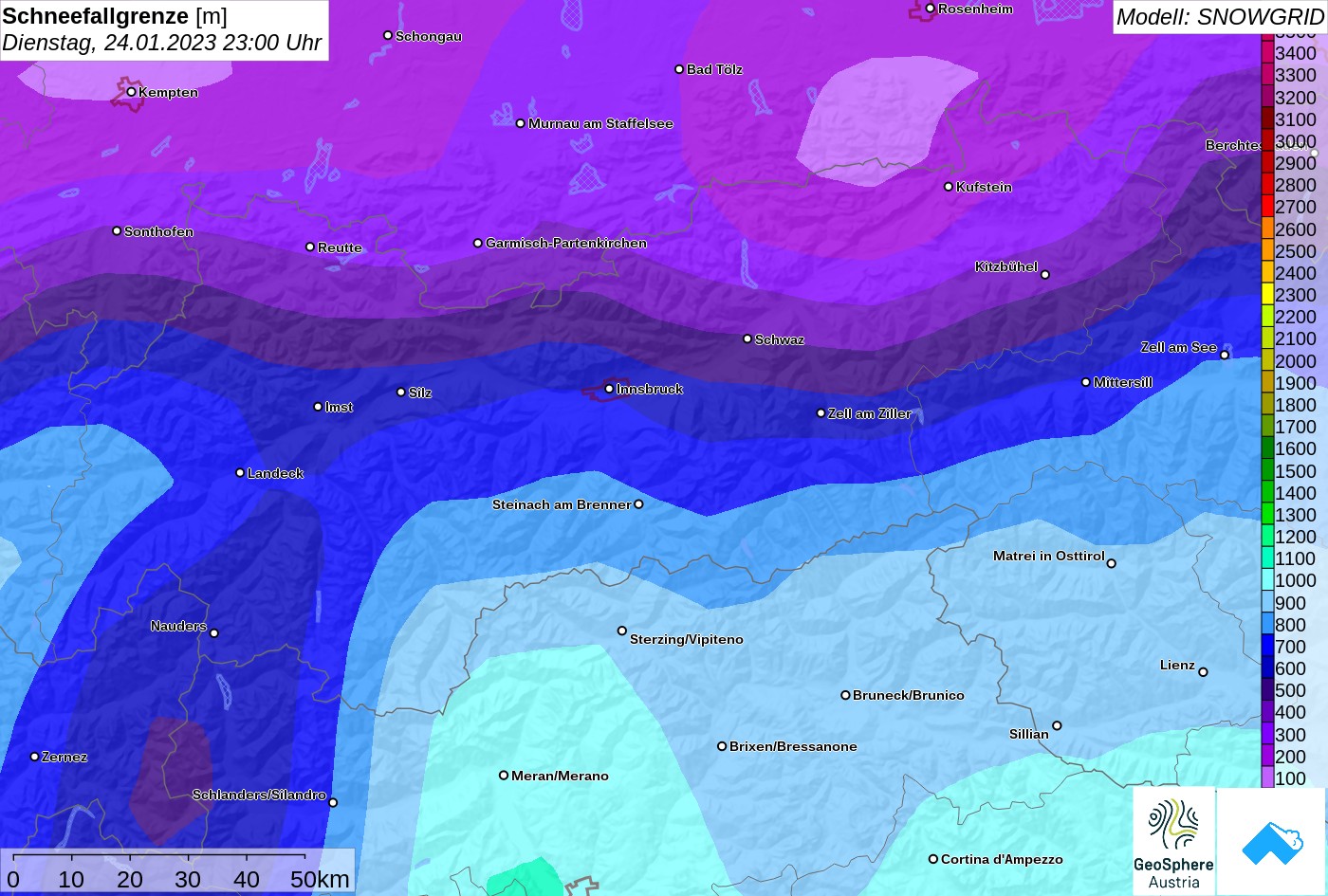Click the legend value '1200'

click(x=1296, y=537)
